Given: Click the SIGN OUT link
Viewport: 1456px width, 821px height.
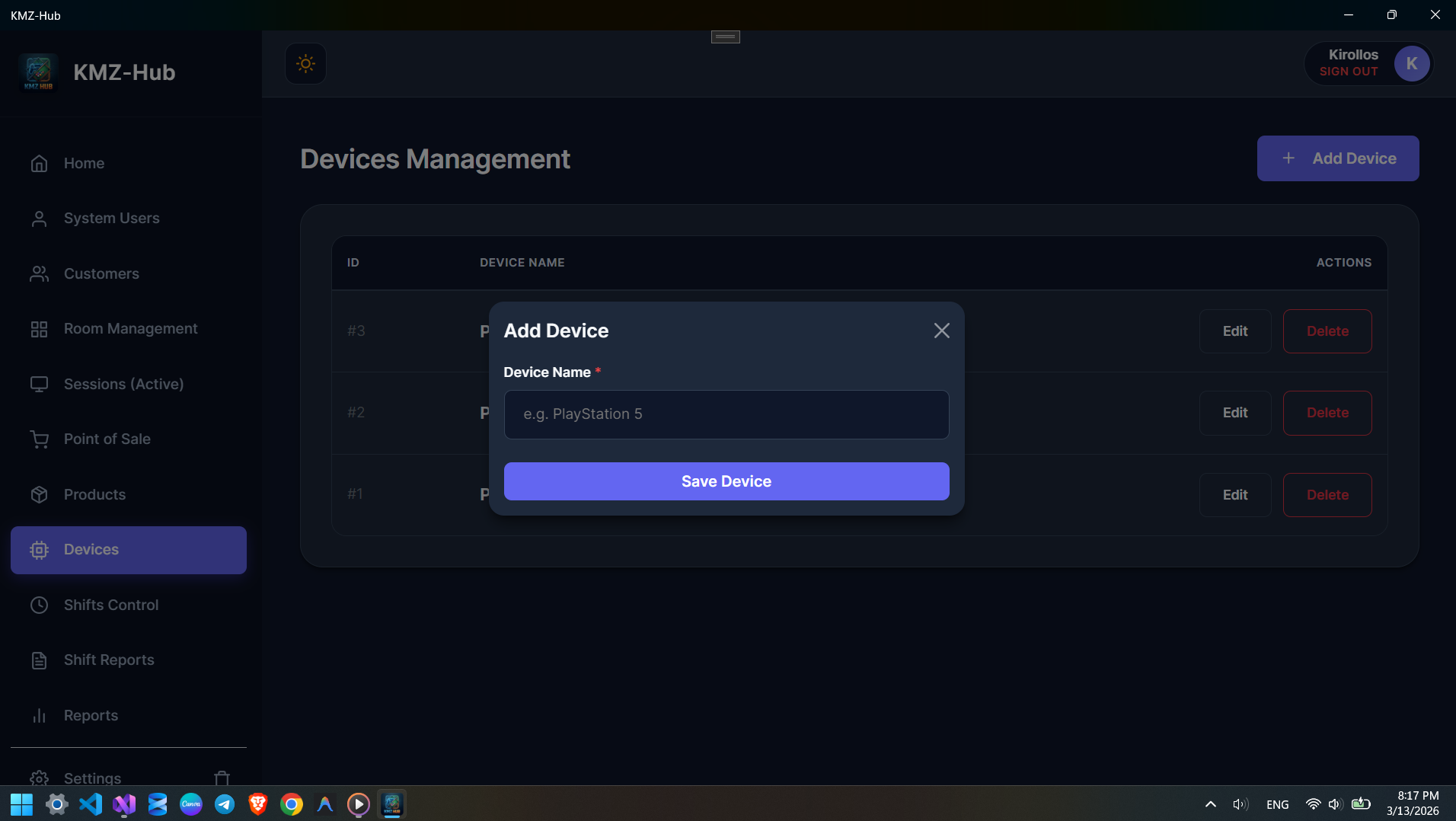Looking at the screenshot, I should coord(1348,72).
